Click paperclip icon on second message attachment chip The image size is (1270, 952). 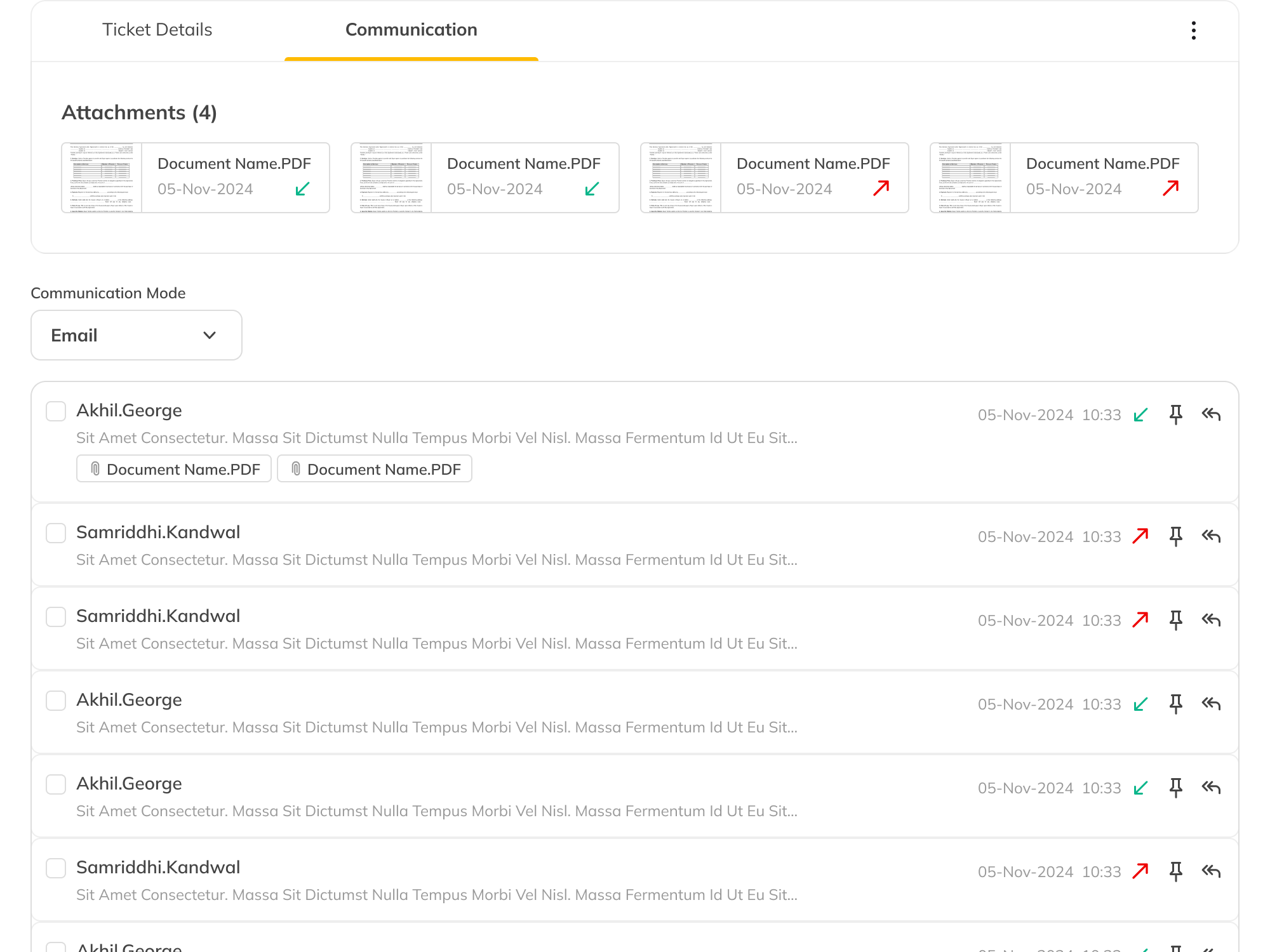pyautogui.click(x=296, y=469)
